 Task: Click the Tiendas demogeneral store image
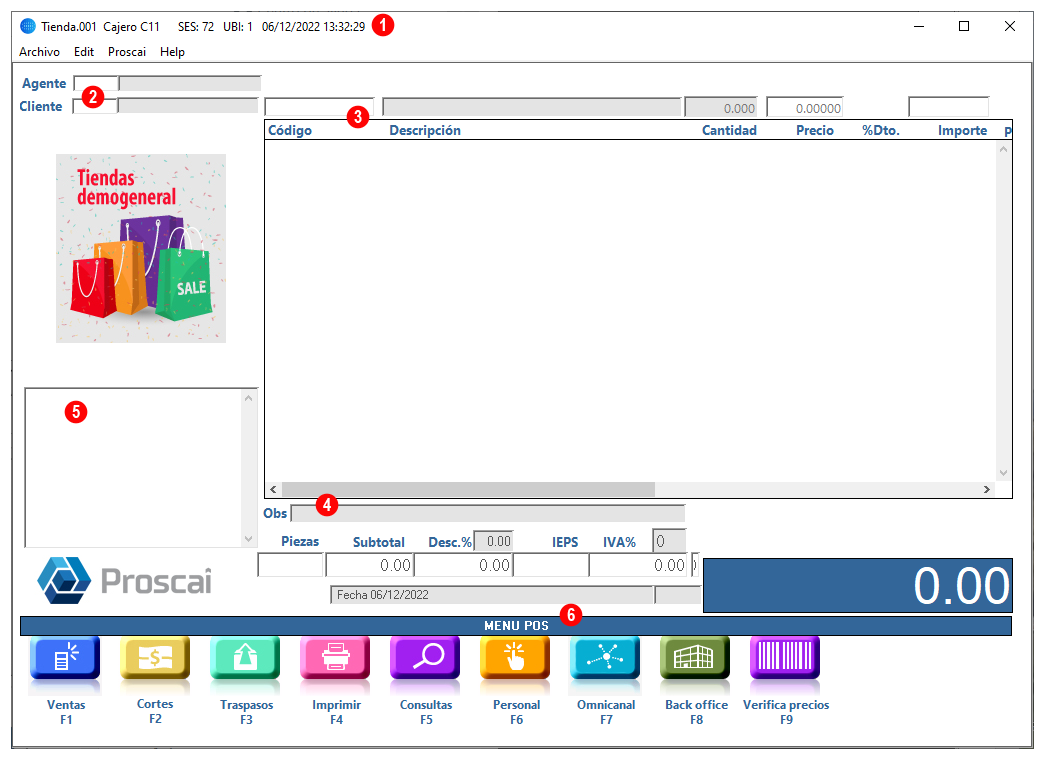(141, 248)
